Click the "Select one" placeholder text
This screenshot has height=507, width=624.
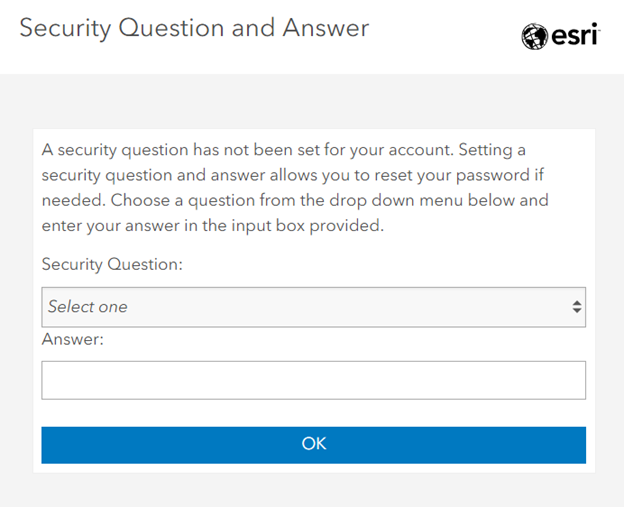pos(88,307)
